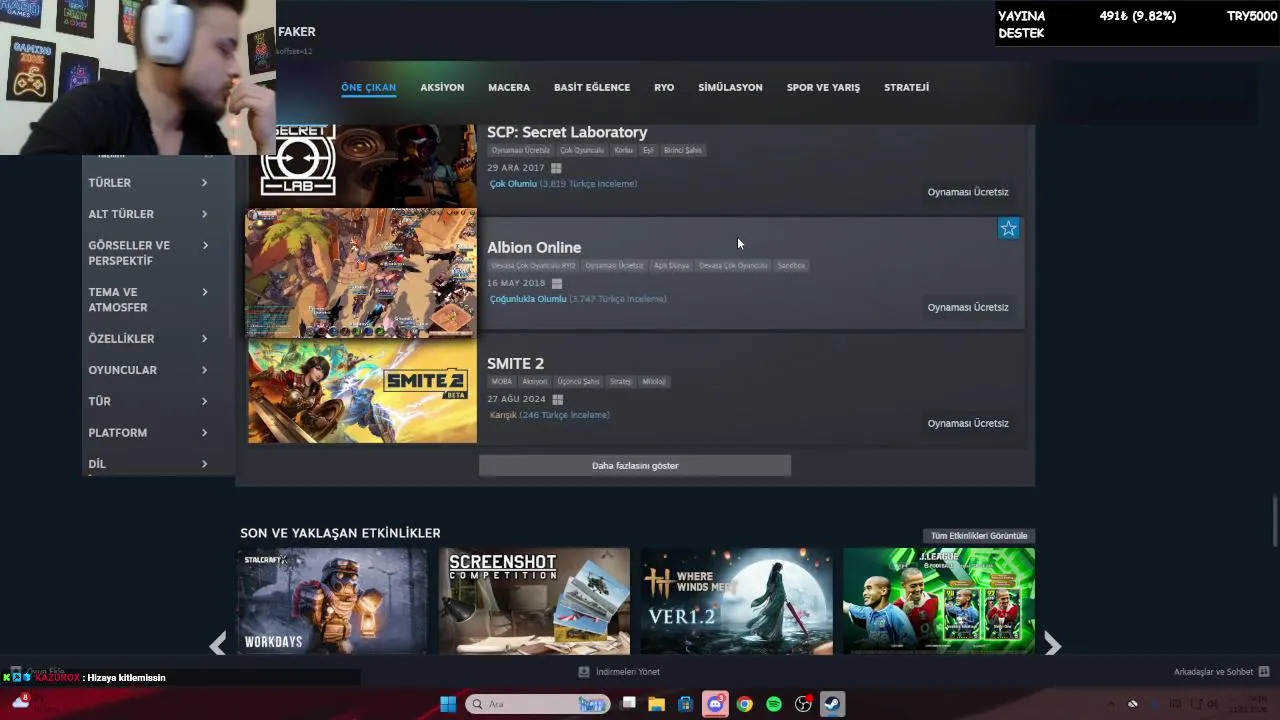Expand the DİL filter section

click(148, 464)
